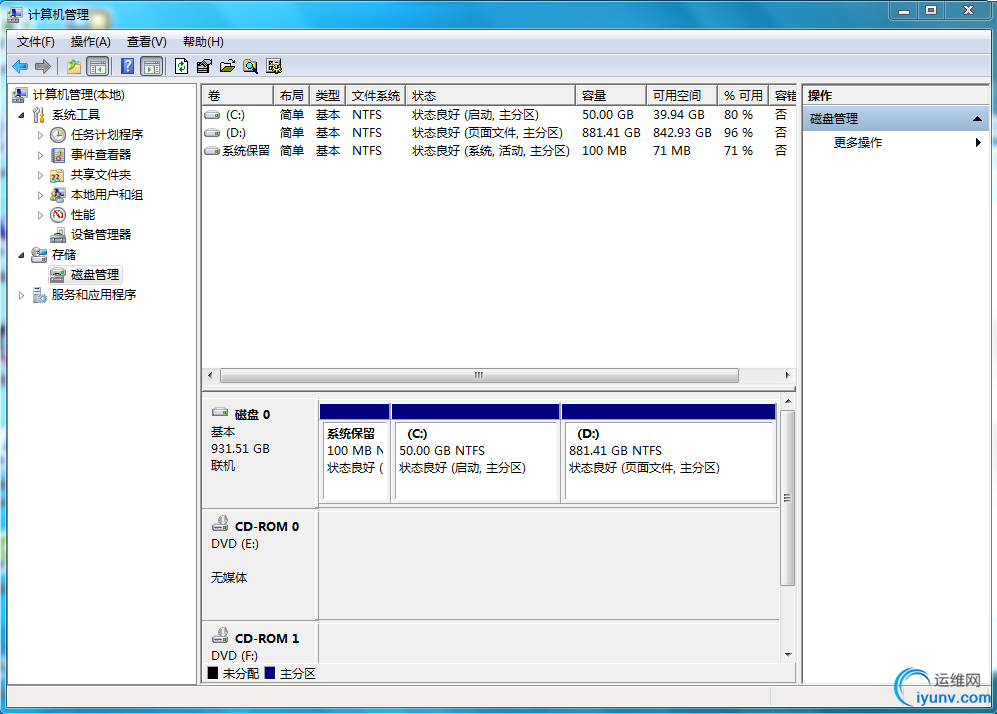Toggle the show/hide console tree icon
Image resolution: width=997 pixels, height=714 pixels.
coord(97,66)
